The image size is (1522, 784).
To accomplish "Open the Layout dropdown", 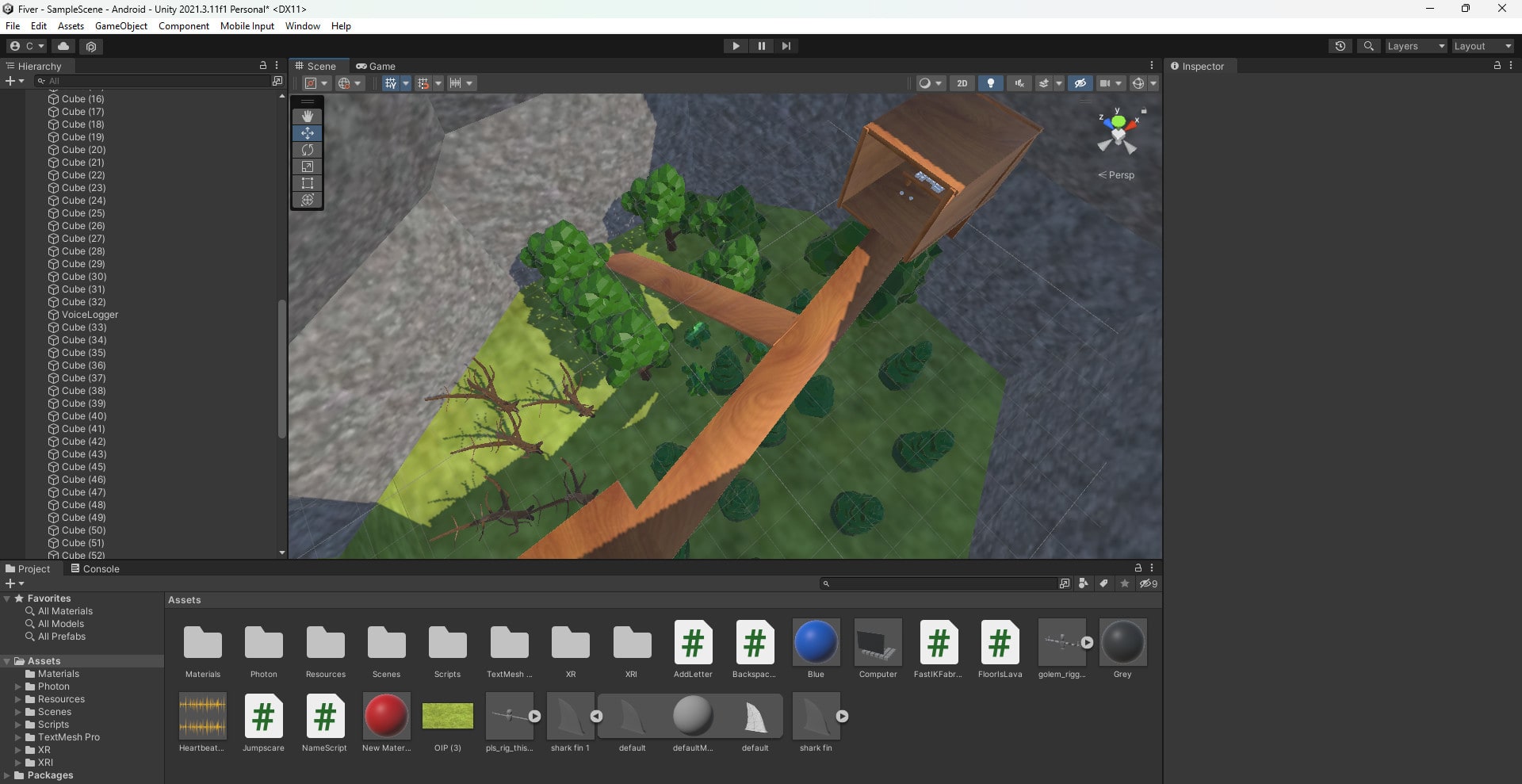I will tap(1482, 46).
